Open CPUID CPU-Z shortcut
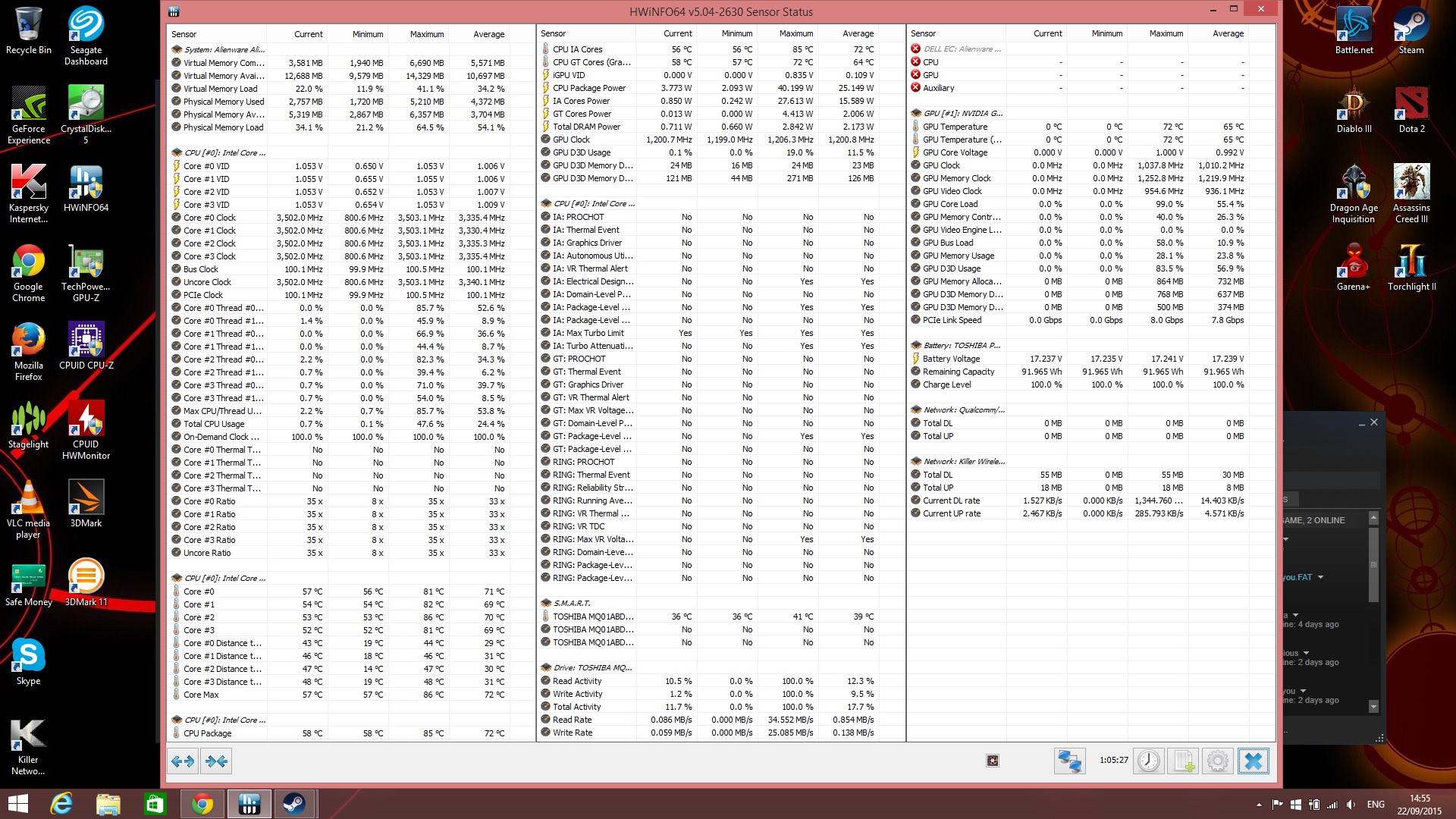This screenshot has height=819, width=1456. coord(86,347)
